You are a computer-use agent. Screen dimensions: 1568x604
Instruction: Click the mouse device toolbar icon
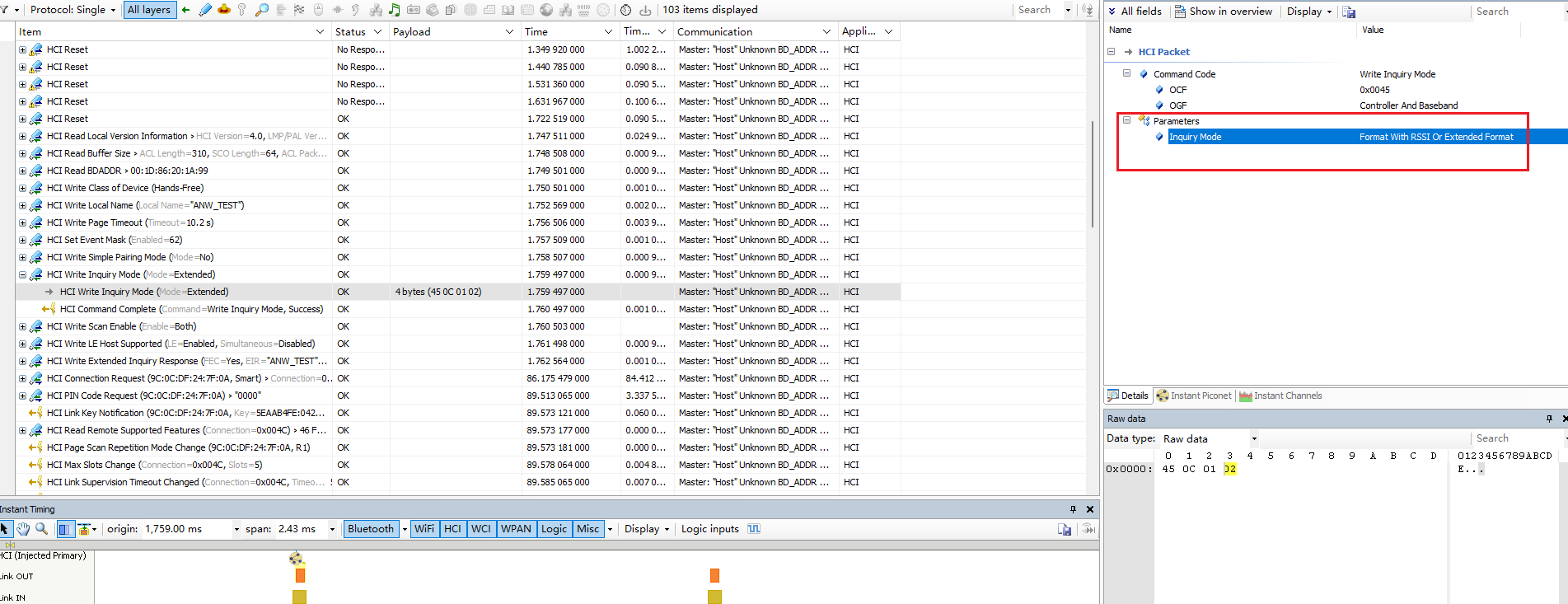point(318,10)
